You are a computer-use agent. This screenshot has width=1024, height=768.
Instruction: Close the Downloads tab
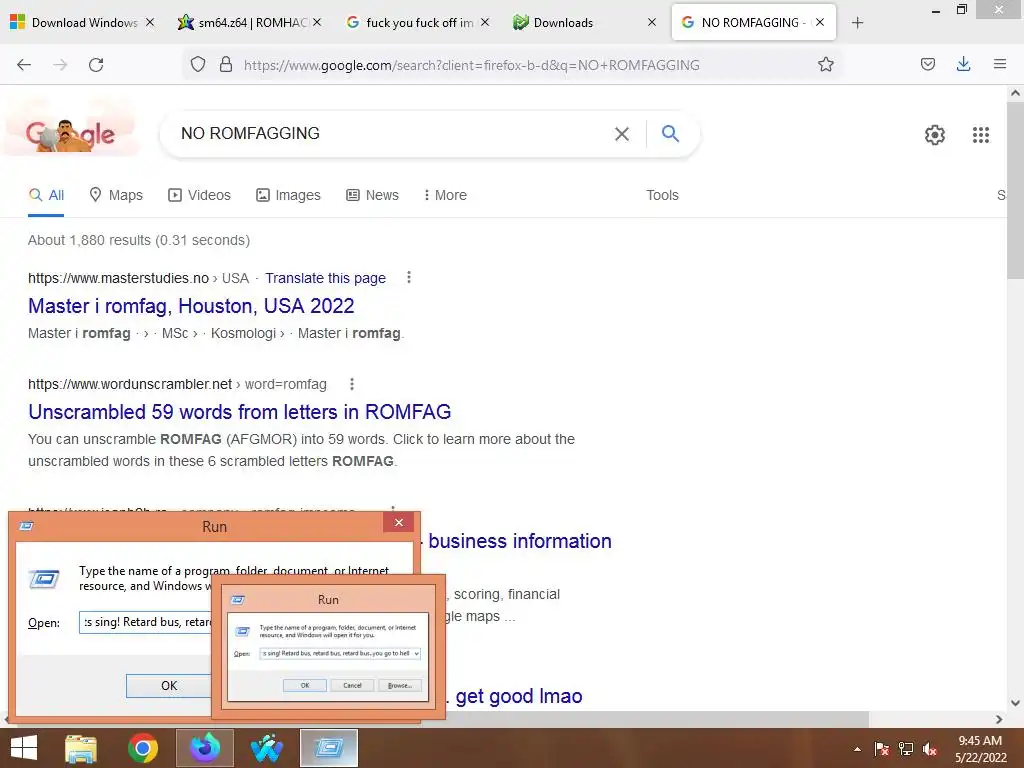[652, 22]
